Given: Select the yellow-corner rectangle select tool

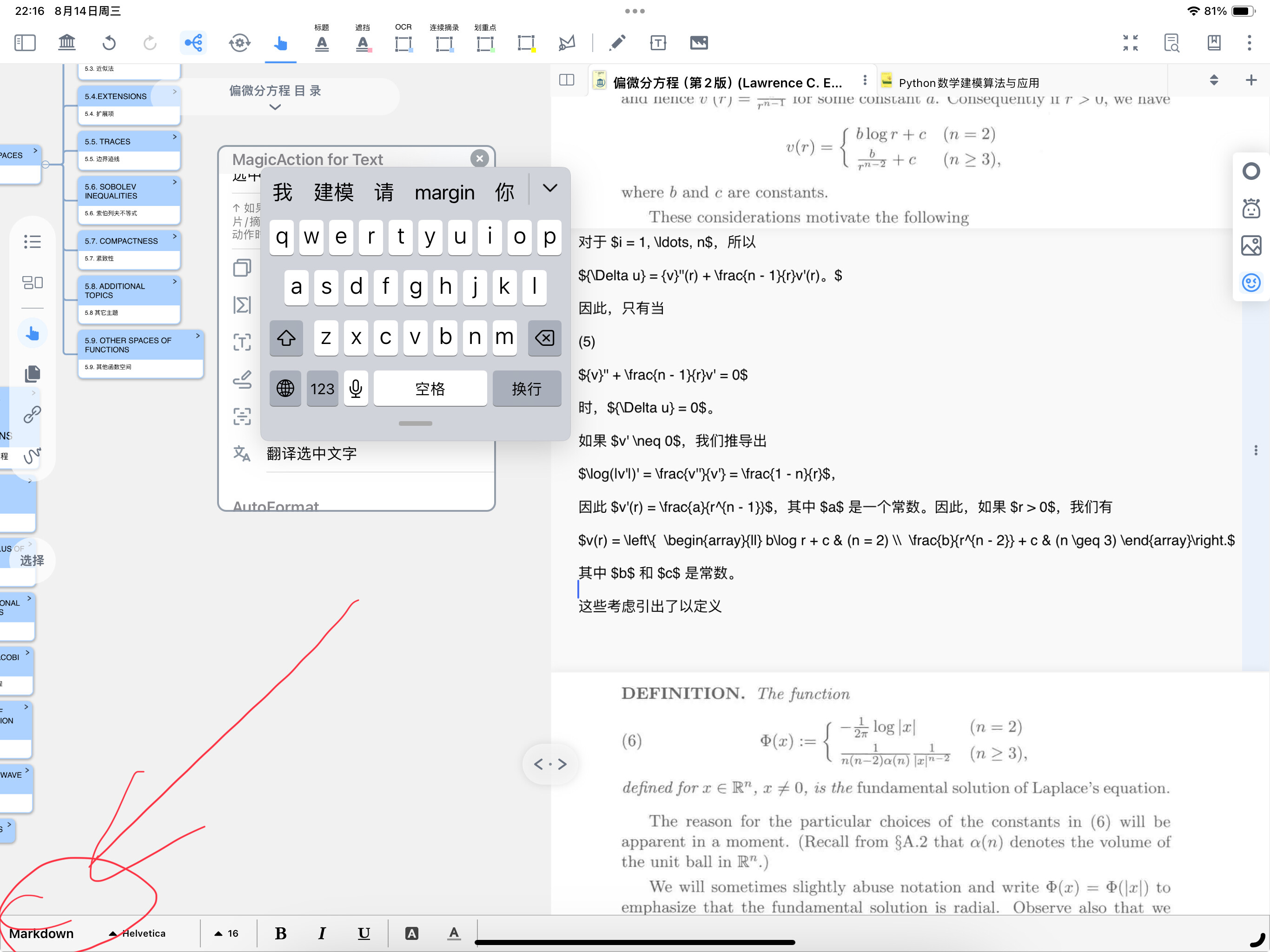Looking at the screenshot, I should coord(526,44).
